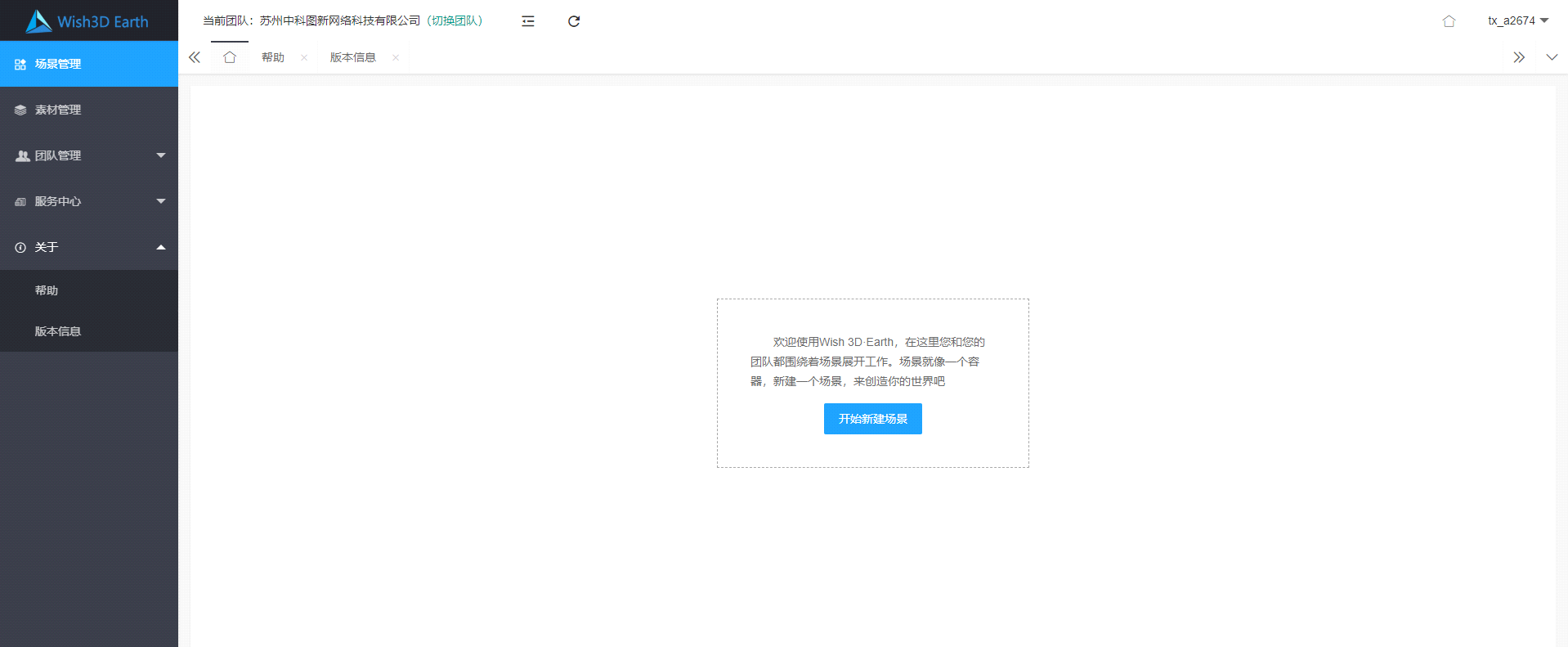Expand the 团队管理 menu
1568x647 pixels.
click(89, 155)
